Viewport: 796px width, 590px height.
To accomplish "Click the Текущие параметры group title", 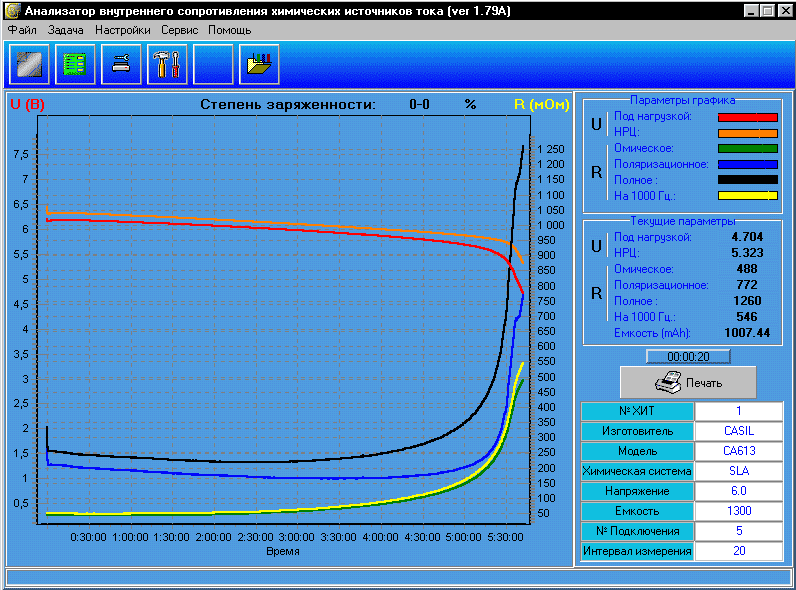I will tap(682, 221).
